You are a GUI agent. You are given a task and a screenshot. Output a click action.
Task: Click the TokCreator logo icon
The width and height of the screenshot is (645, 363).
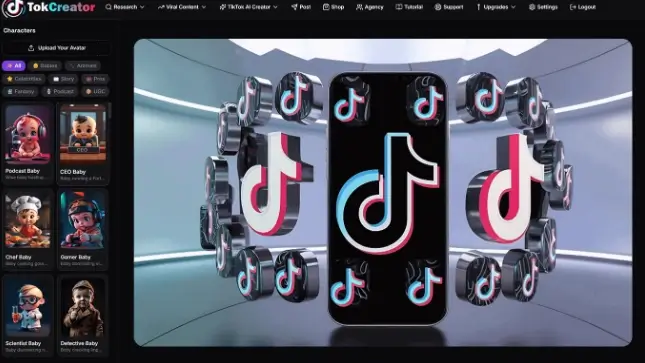(13, 8)
